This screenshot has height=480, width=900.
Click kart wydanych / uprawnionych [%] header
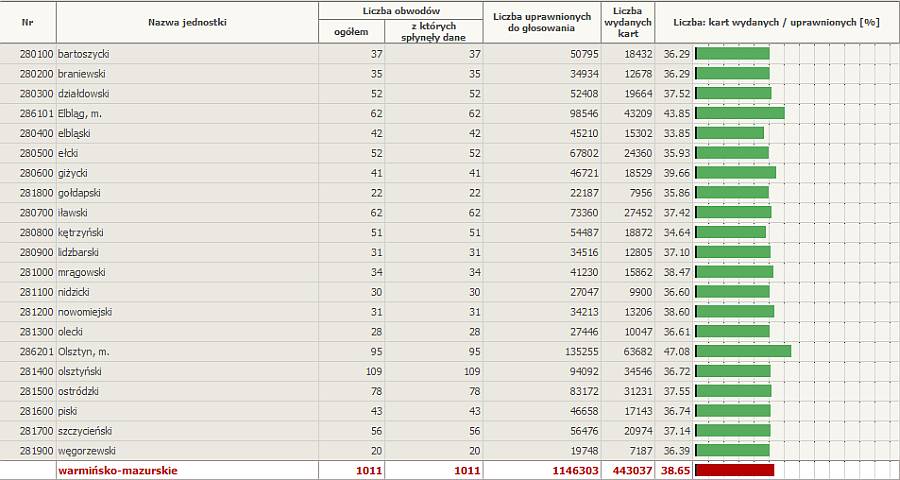coord(776,22)
